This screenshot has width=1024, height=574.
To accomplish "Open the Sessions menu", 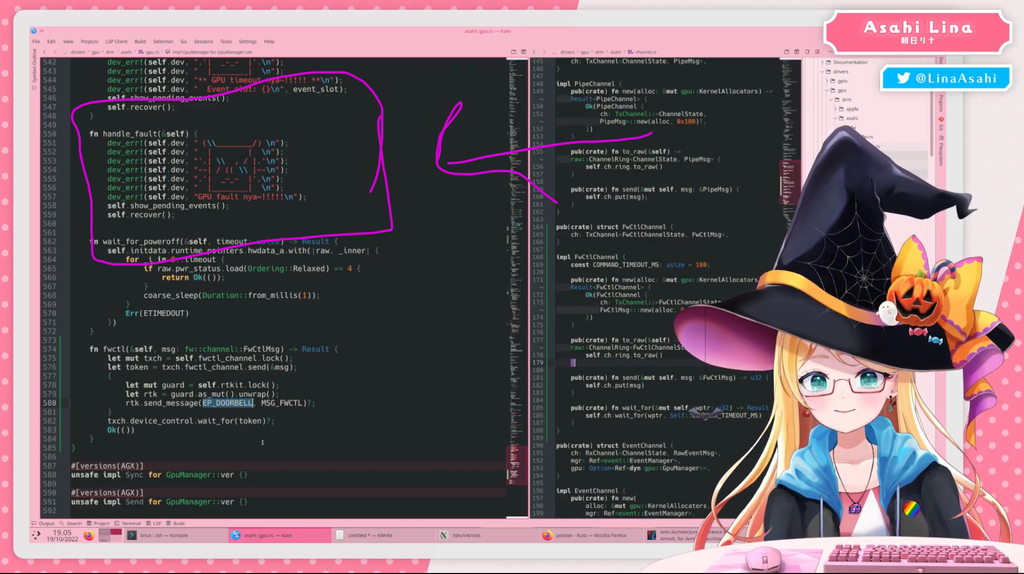I will click(203, 41).
